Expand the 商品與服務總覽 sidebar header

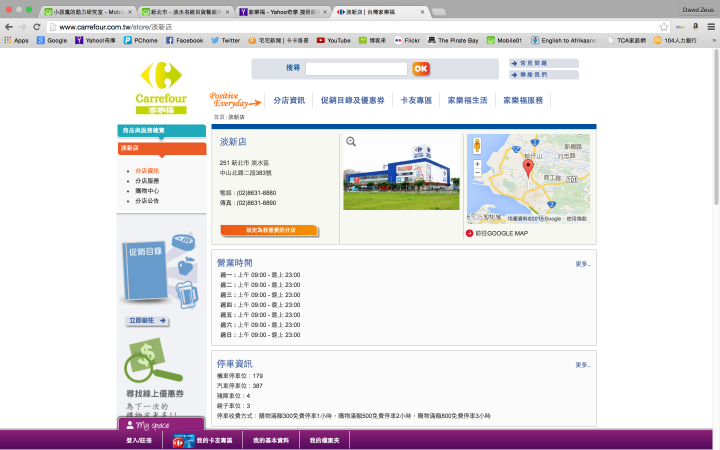[161, 130]
